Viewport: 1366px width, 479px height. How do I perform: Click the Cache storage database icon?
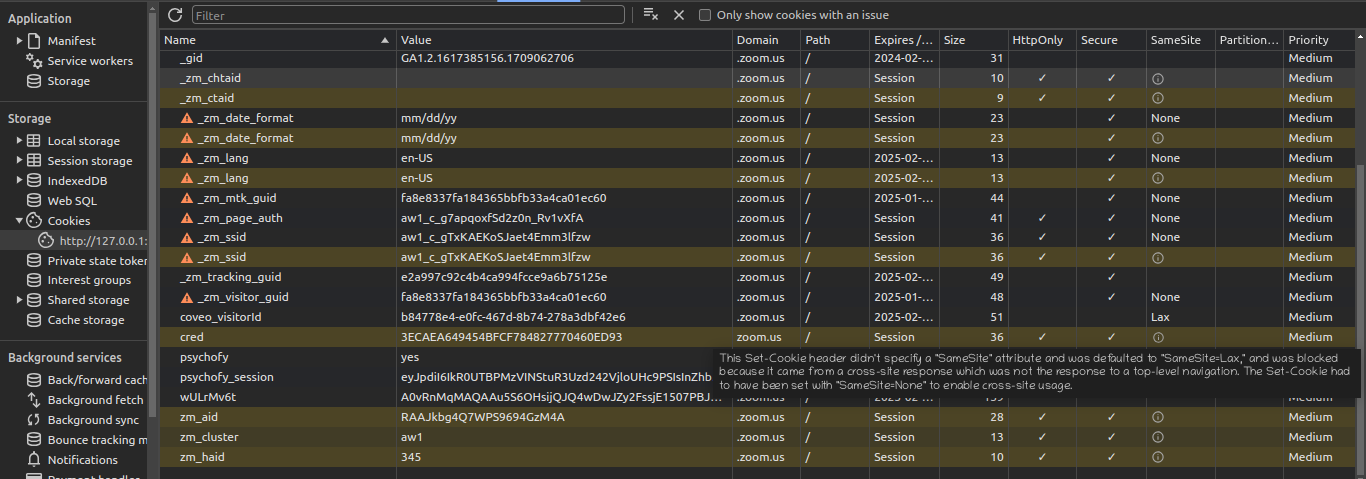point(34,320)
